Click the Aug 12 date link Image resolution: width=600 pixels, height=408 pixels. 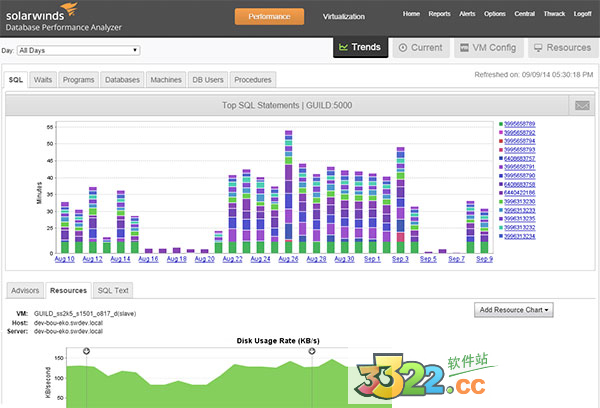pyautogui.click(x=93, y=259)
